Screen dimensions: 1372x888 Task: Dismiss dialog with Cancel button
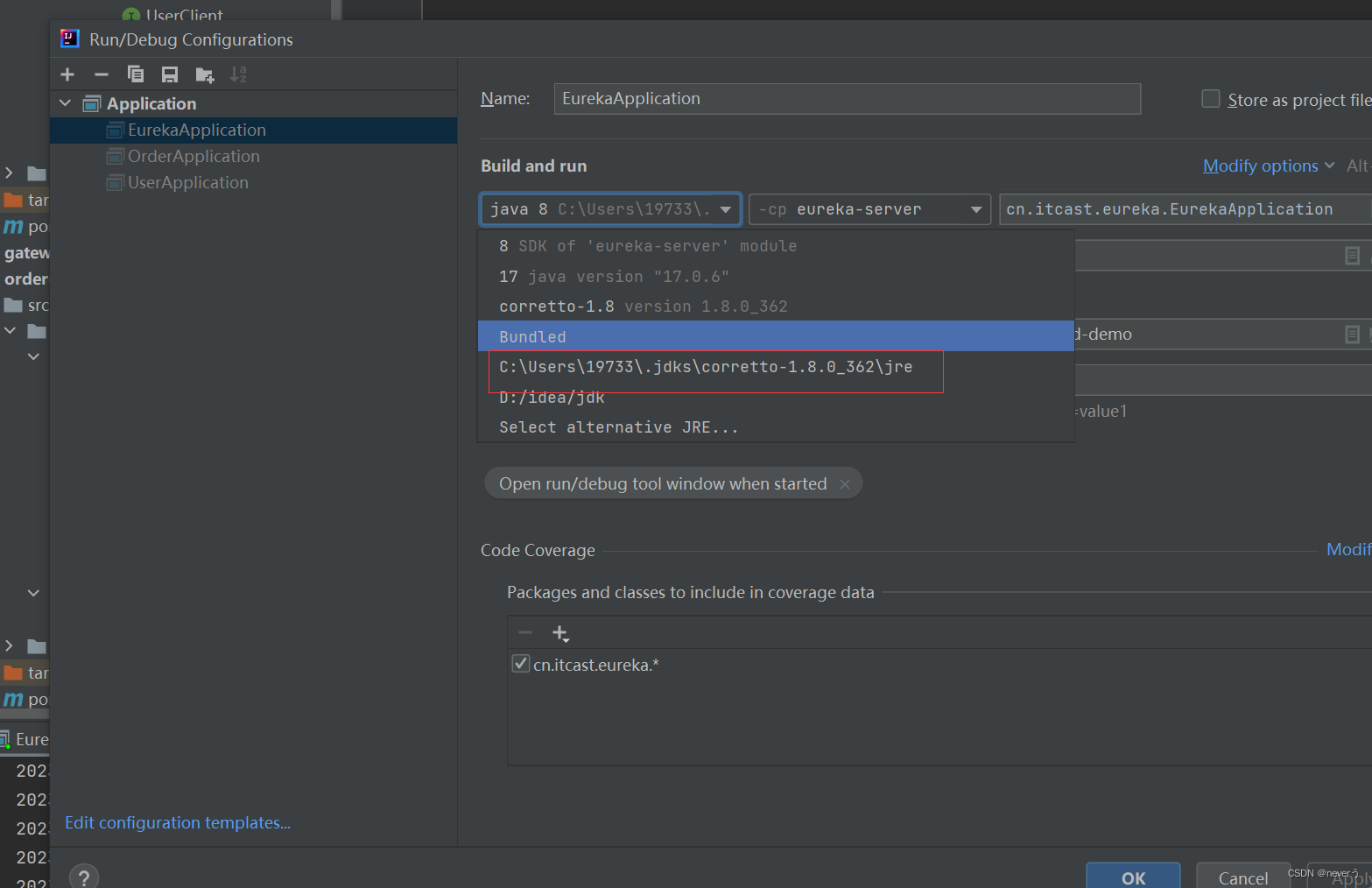coord(1242,877)
